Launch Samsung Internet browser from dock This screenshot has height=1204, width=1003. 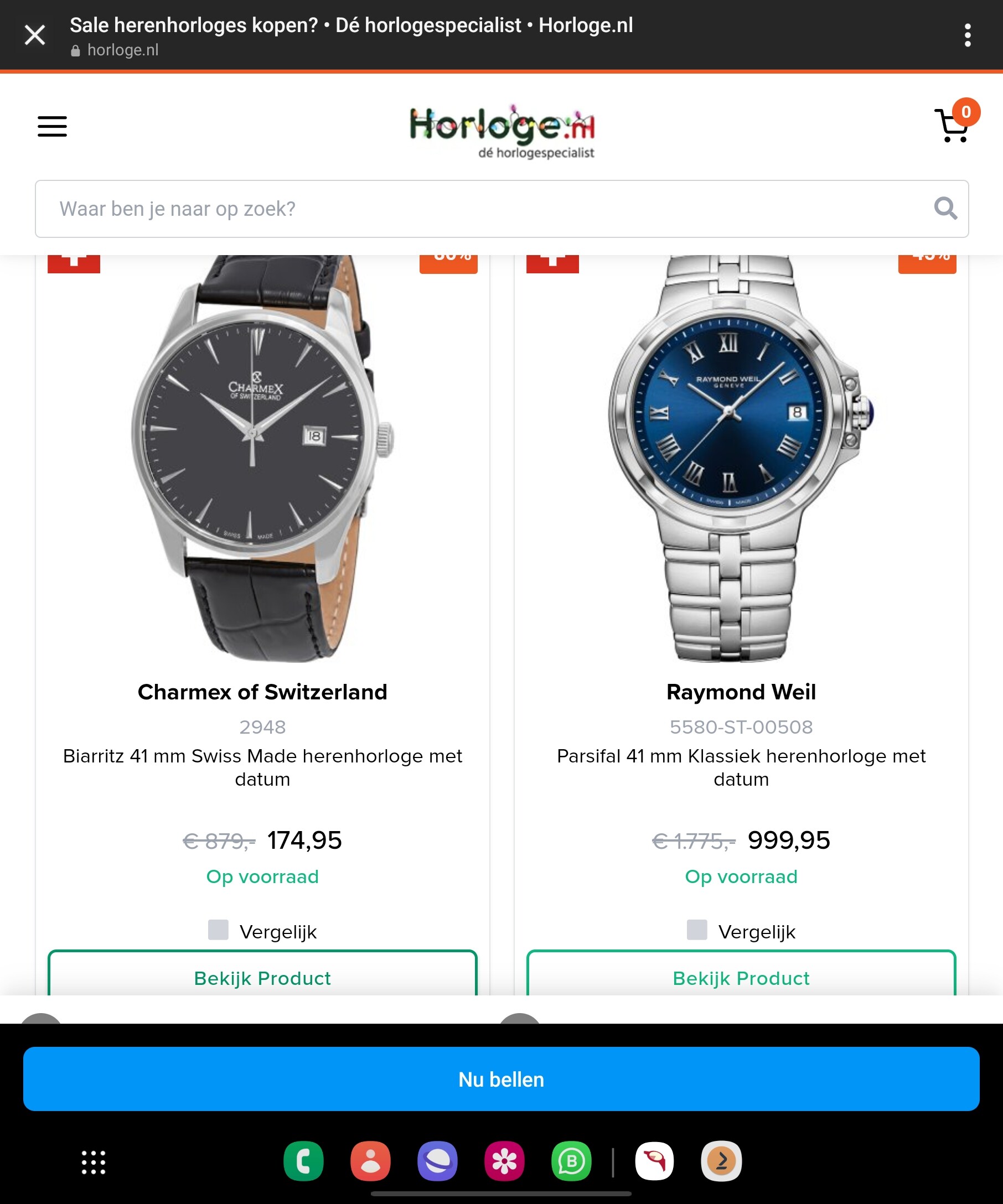pyautogui.click(x=437, y=1161)
